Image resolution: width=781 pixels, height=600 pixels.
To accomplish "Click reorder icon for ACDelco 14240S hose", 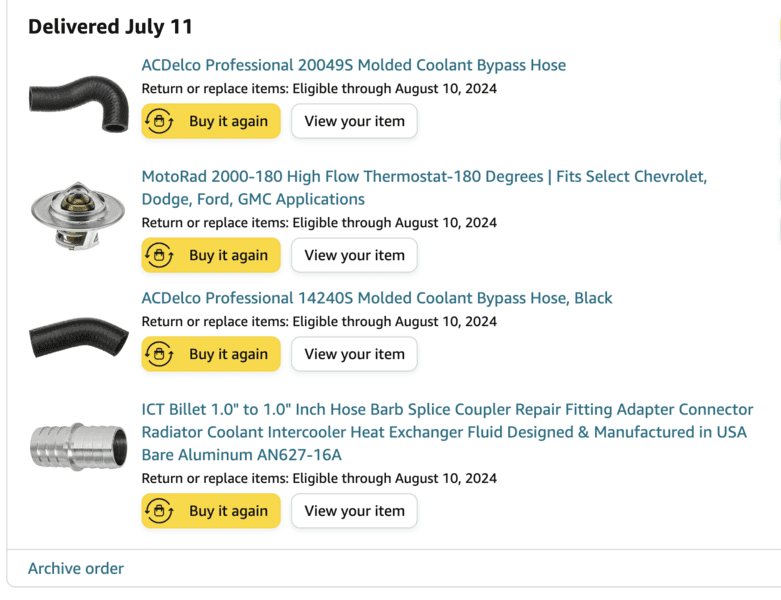I will pos(159,354).
